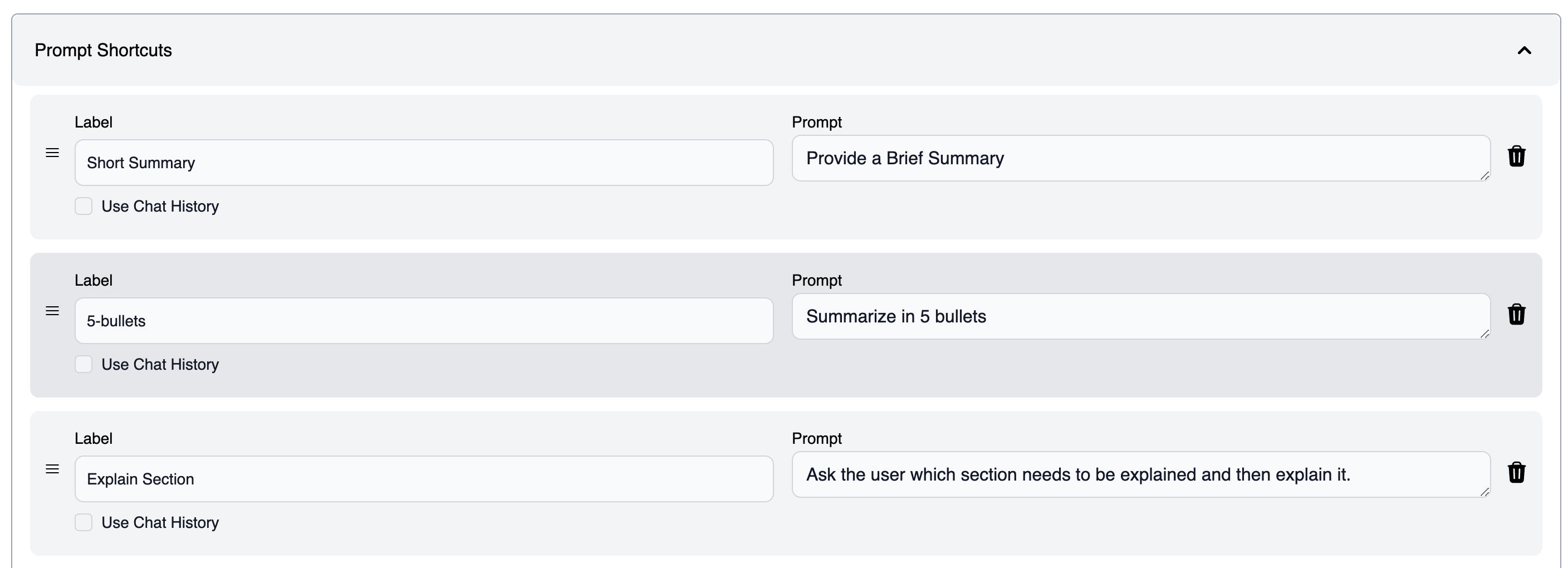Image resolution: width=1568 pixels, height=568 pixels.
Task: Enable Use Chat History for Explain Section
Action: pyautogui.click(x=84, y=522)
